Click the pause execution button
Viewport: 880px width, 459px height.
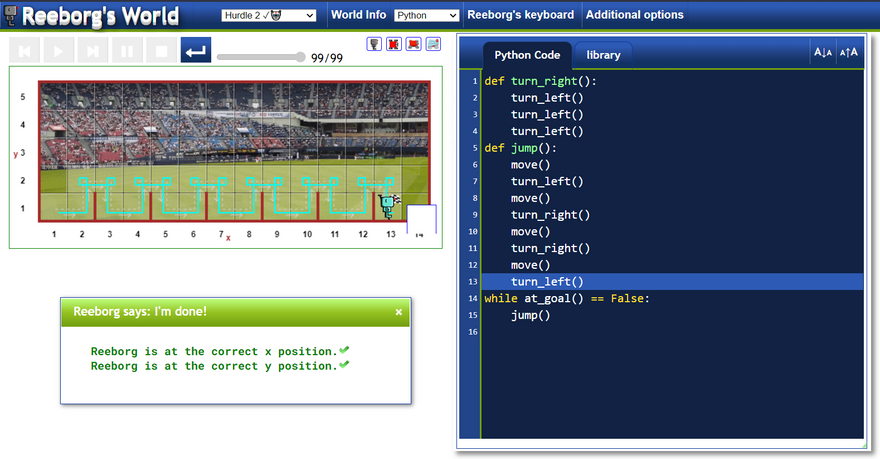coord(127,51)
